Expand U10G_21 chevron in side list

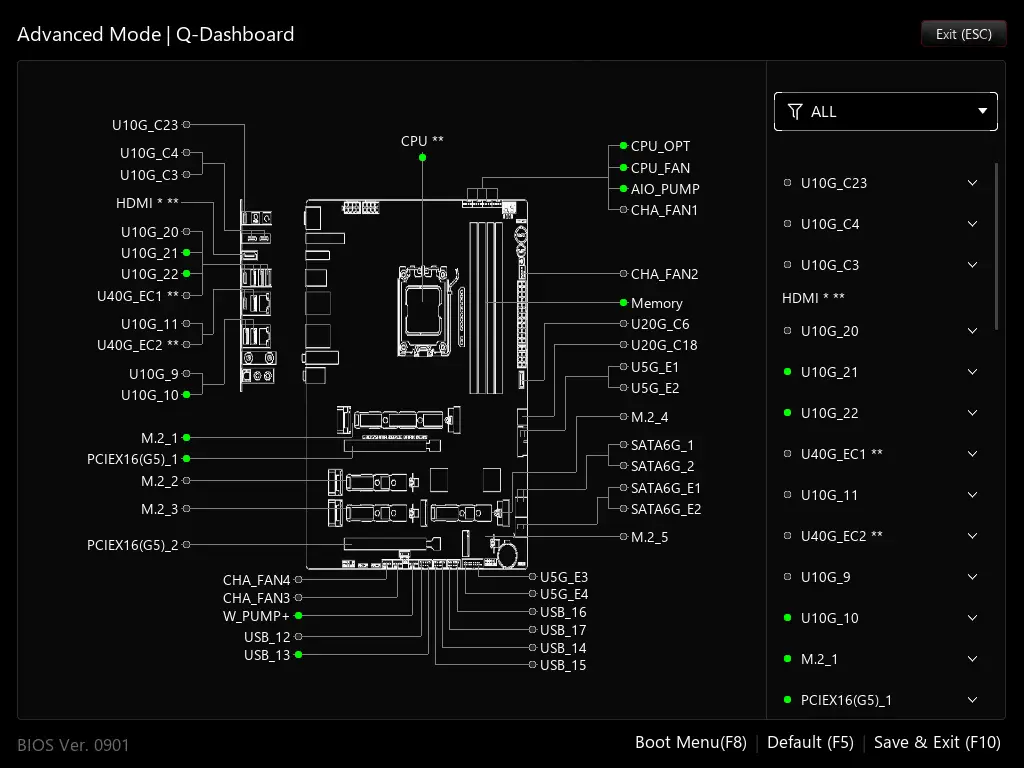coord(972,372)
